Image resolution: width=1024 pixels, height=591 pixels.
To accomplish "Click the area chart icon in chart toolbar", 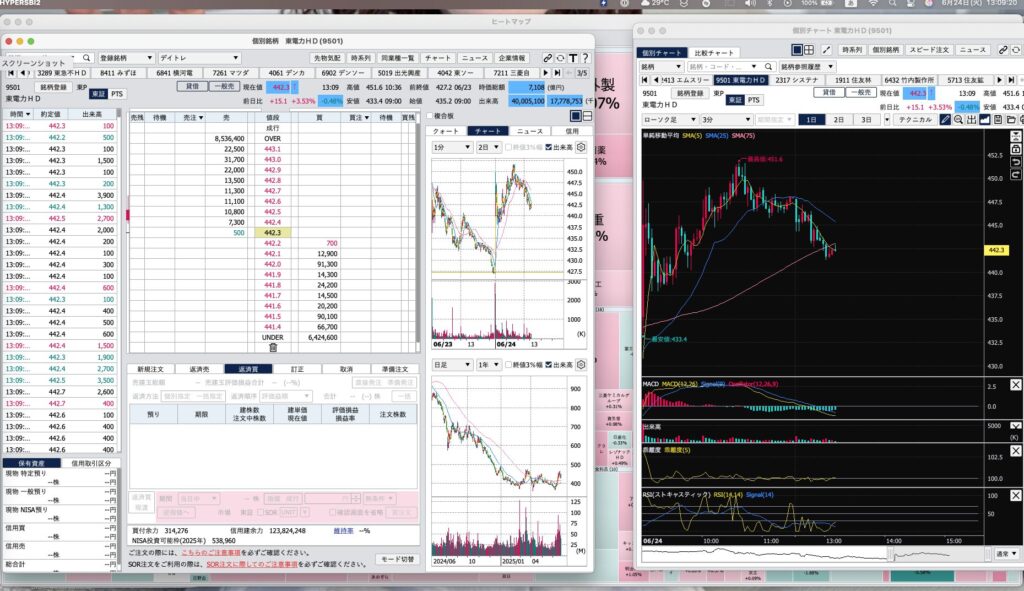I will click(984, 120).
